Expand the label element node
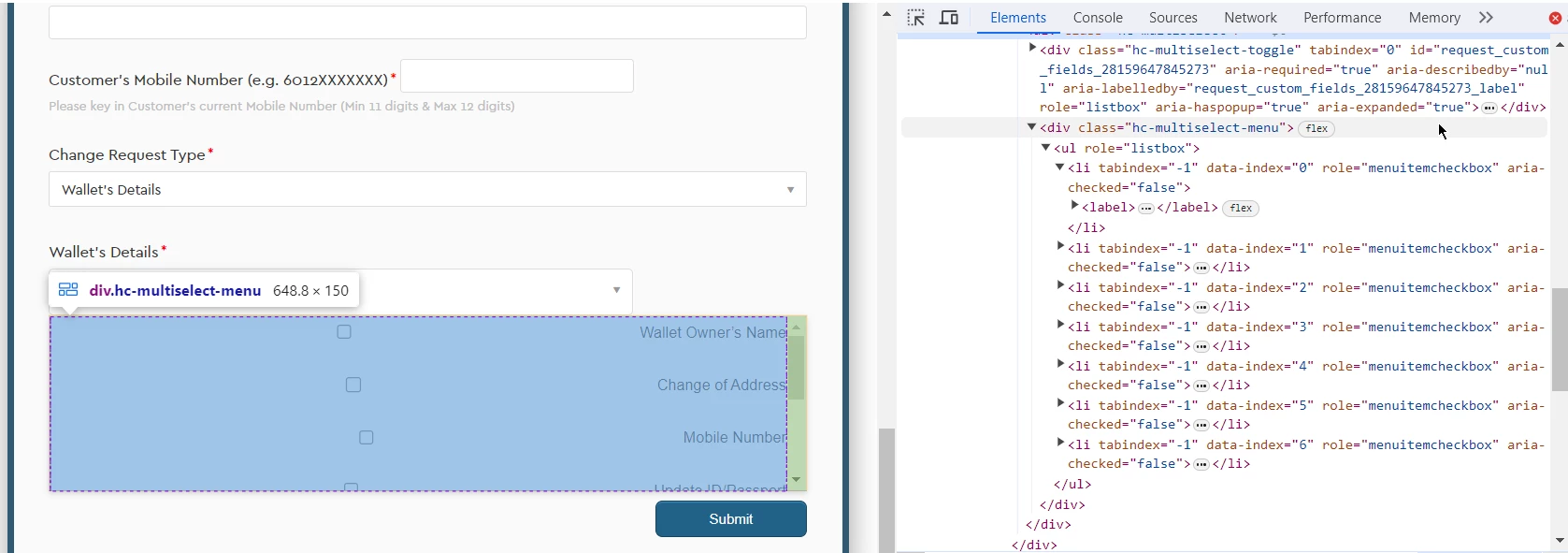This screenshot has height=553, width=1568. click(x=1074, y=207)
